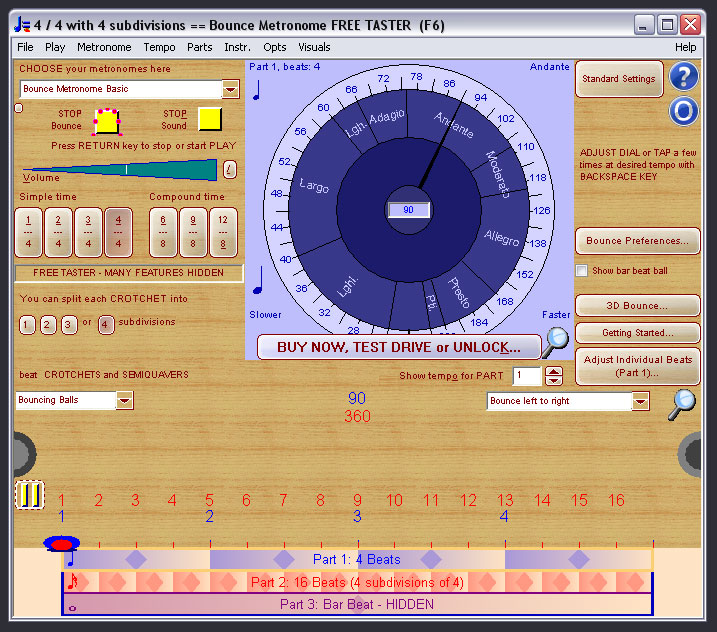Click the red and blue bouncing ball
Screen dimensions: 717x632
62,544
